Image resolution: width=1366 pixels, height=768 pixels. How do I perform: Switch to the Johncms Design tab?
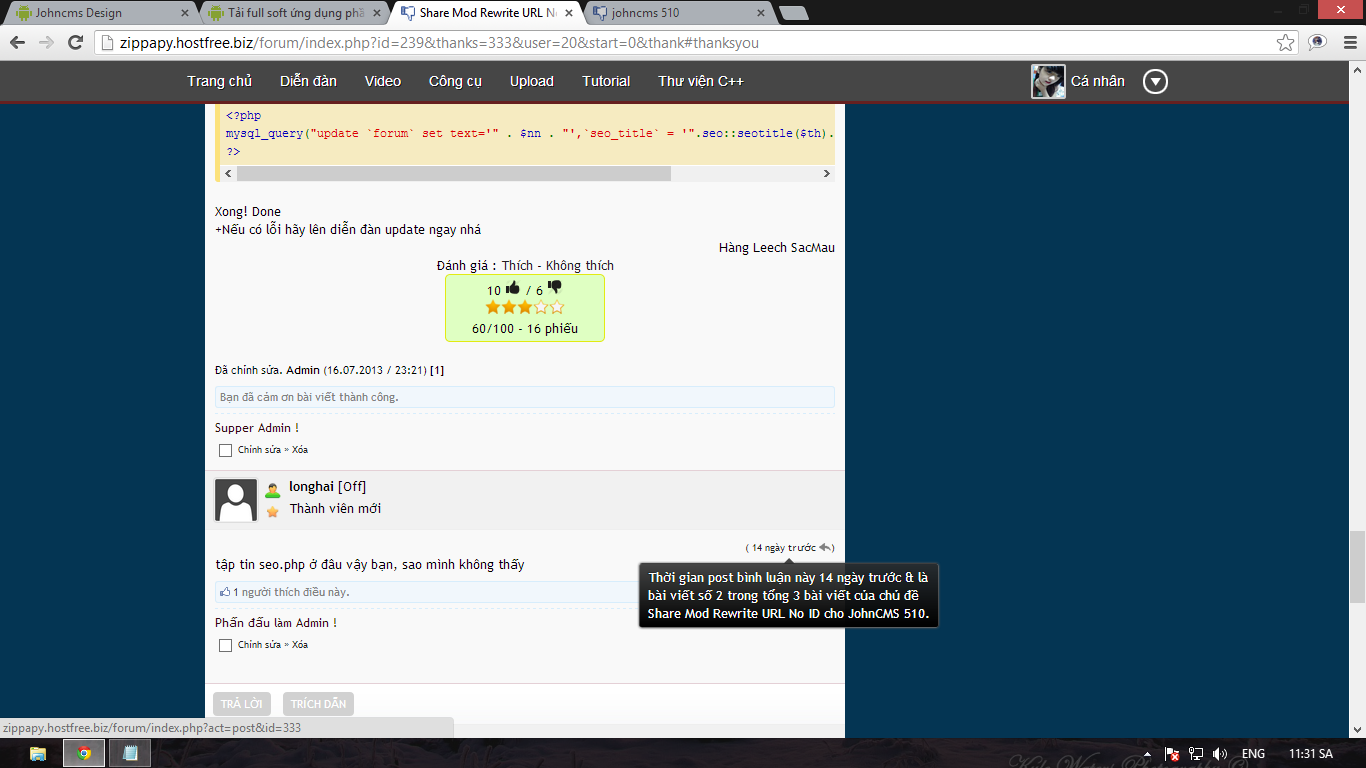(98, 13)
